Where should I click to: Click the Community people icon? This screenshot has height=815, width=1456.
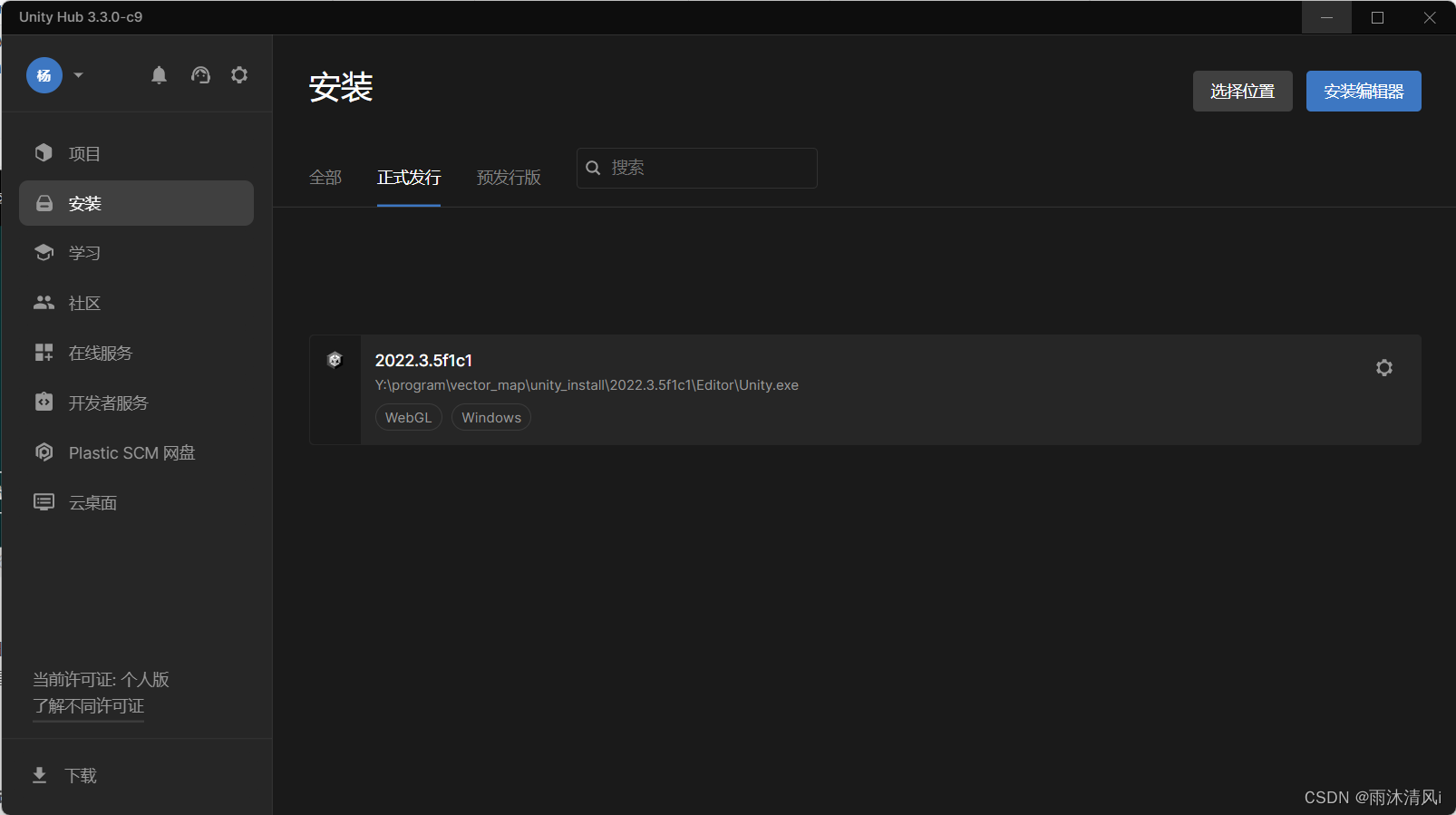(x=44, y=303)
